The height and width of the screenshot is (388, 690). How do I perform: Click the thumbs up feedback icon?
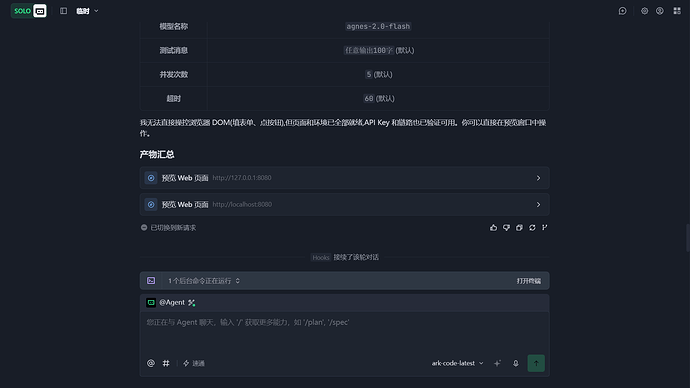(493, 227)
